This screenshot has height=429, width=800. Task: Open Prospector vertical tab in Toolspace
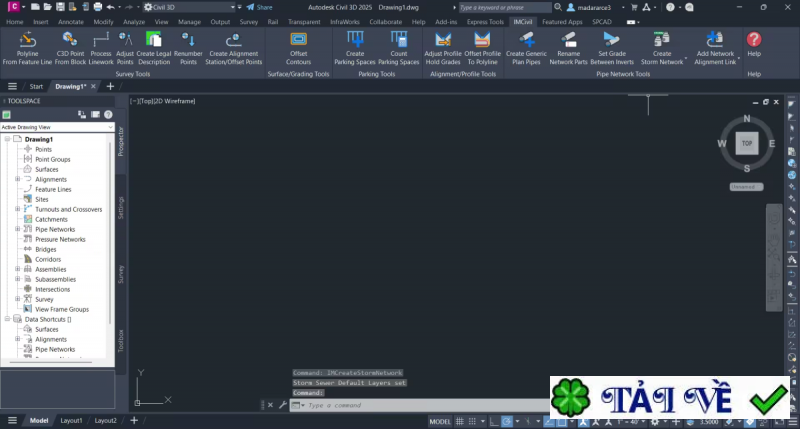coord(121,142)
